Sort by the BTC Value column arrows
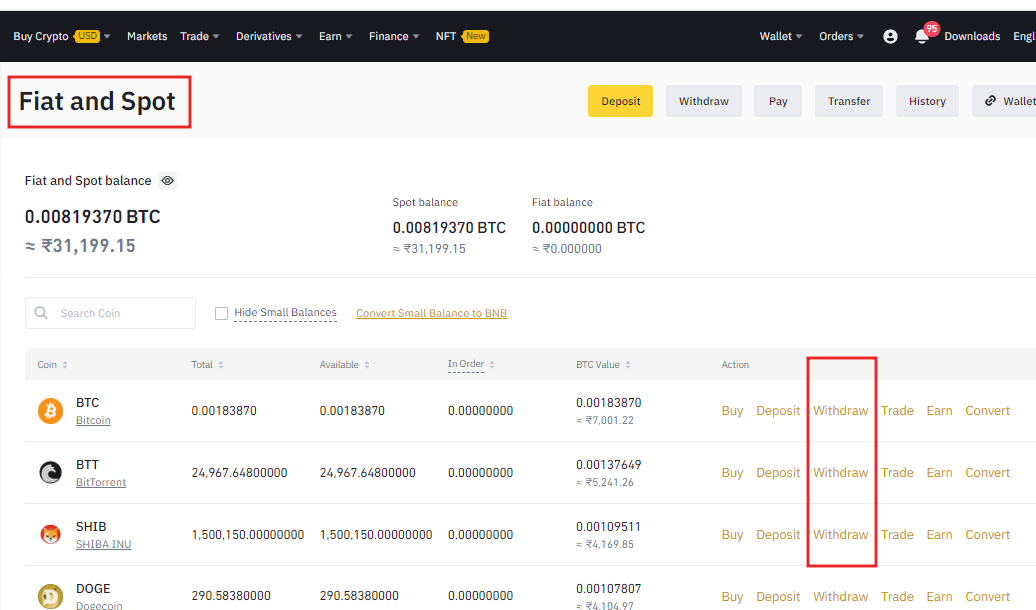Viewport: 1036px width, 610px height. click(x=627, y=365)
